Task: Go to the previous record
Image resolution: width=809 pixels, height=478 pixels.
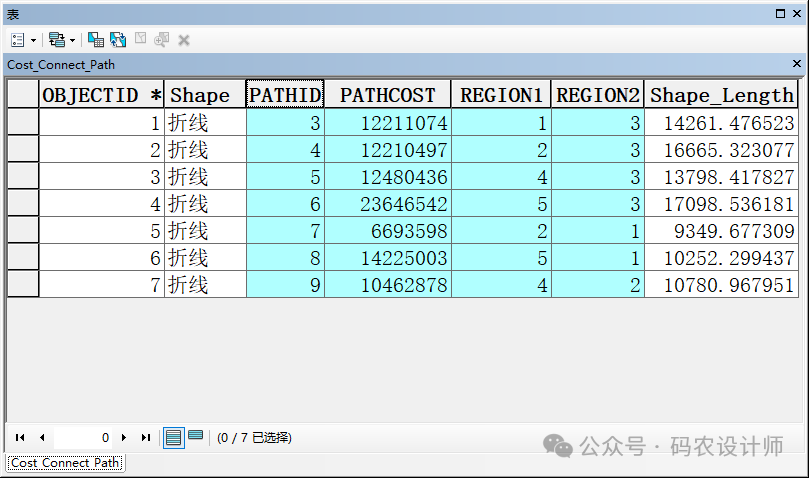Action: click(x=42, y=438)
